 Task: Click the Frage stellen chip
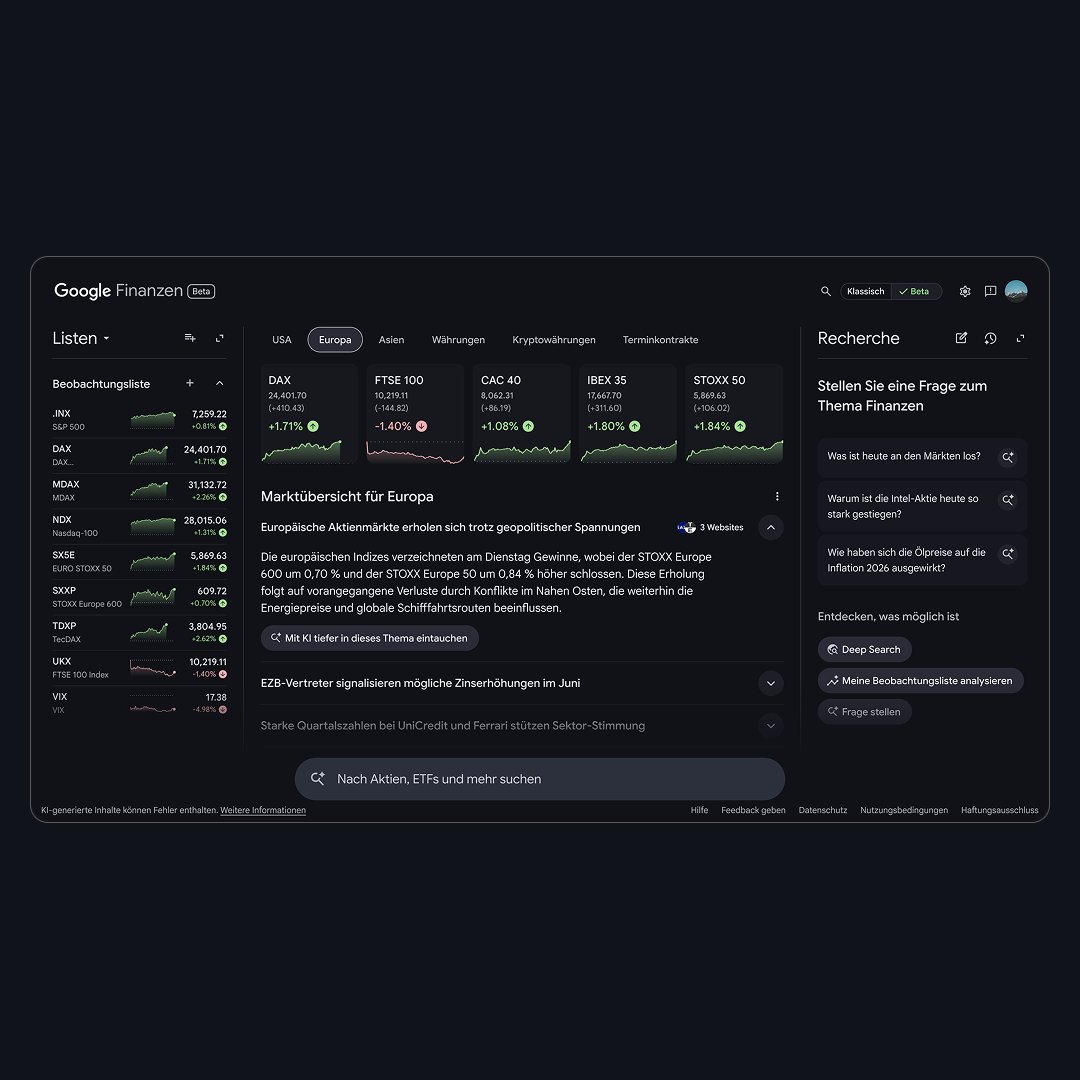tap(864, 712)
